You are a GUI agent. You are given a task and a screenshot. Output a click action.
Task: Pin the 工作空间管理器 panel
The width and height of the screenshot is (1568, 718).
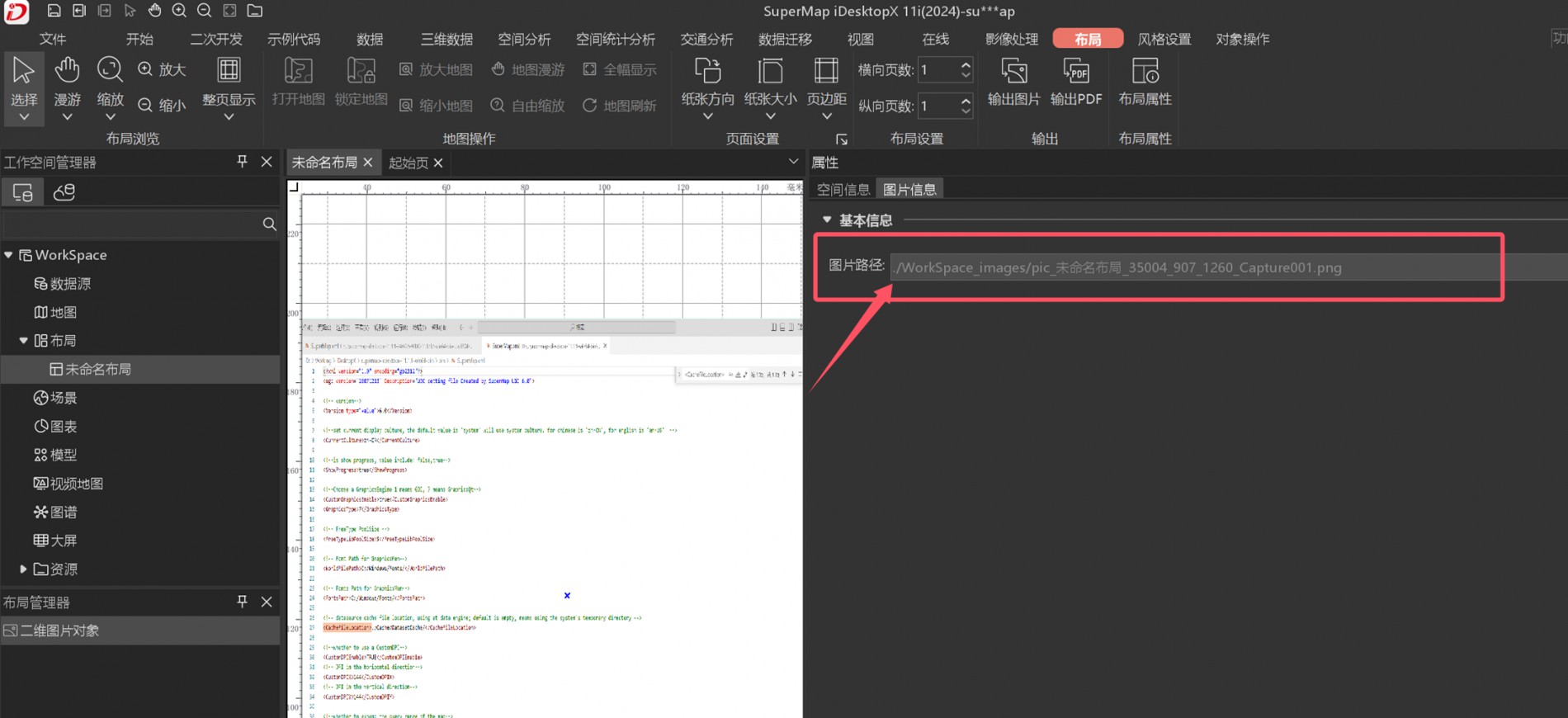[242, 162]
